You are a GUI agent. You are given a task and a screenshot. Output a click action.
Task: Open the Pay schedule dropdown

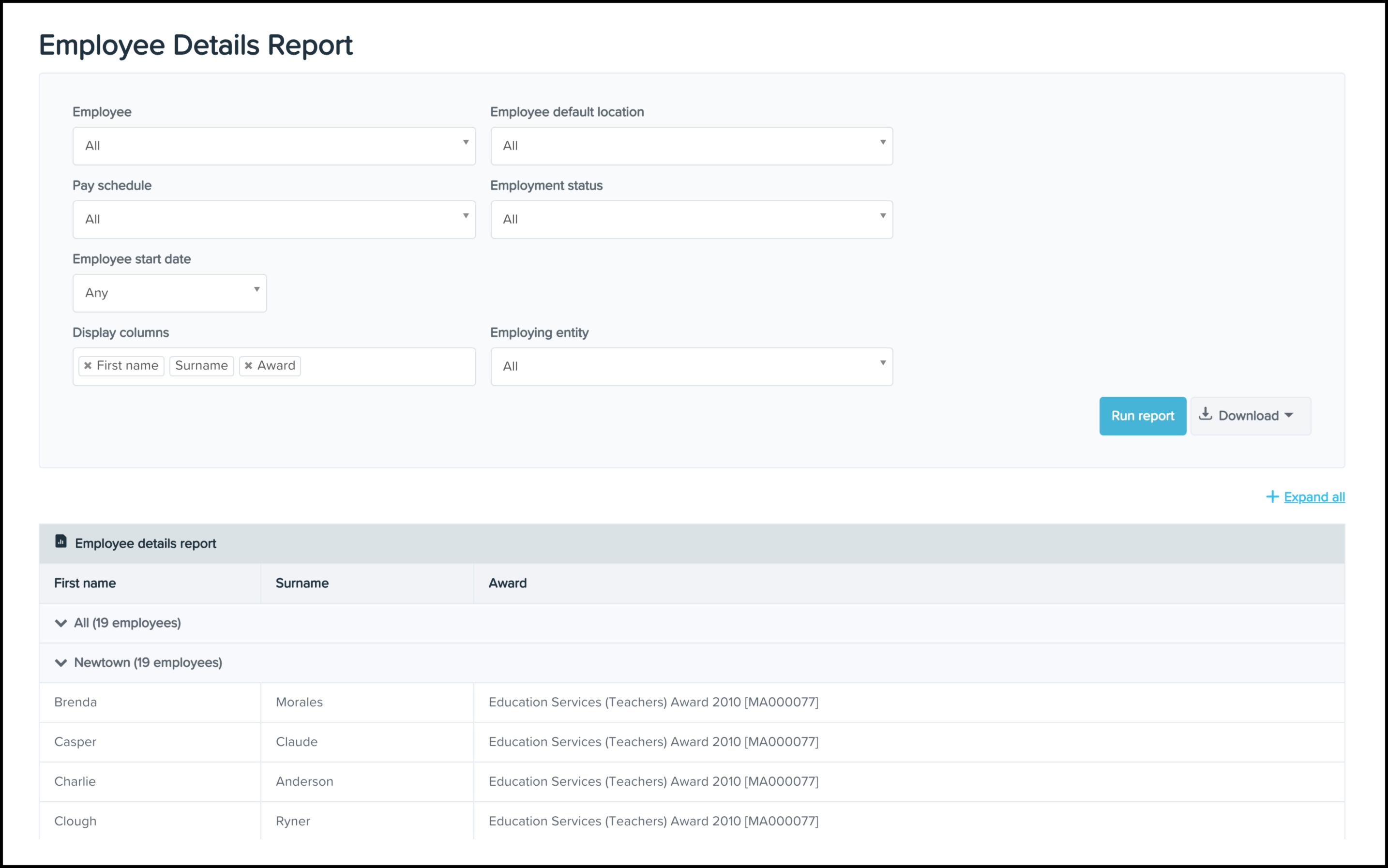[274, 219]
